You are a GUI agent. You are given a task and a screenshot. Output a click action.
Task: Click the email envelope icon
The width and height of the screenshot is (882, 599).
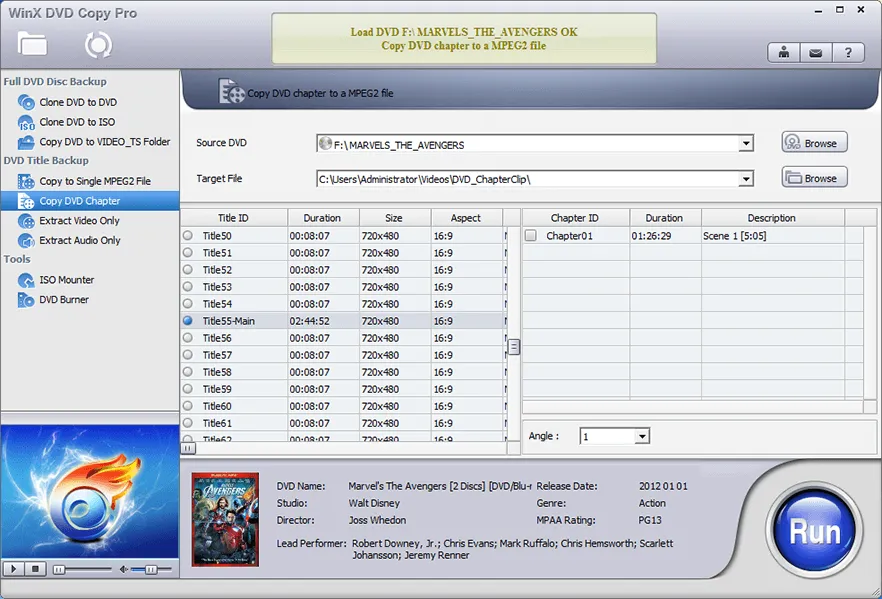816,53
